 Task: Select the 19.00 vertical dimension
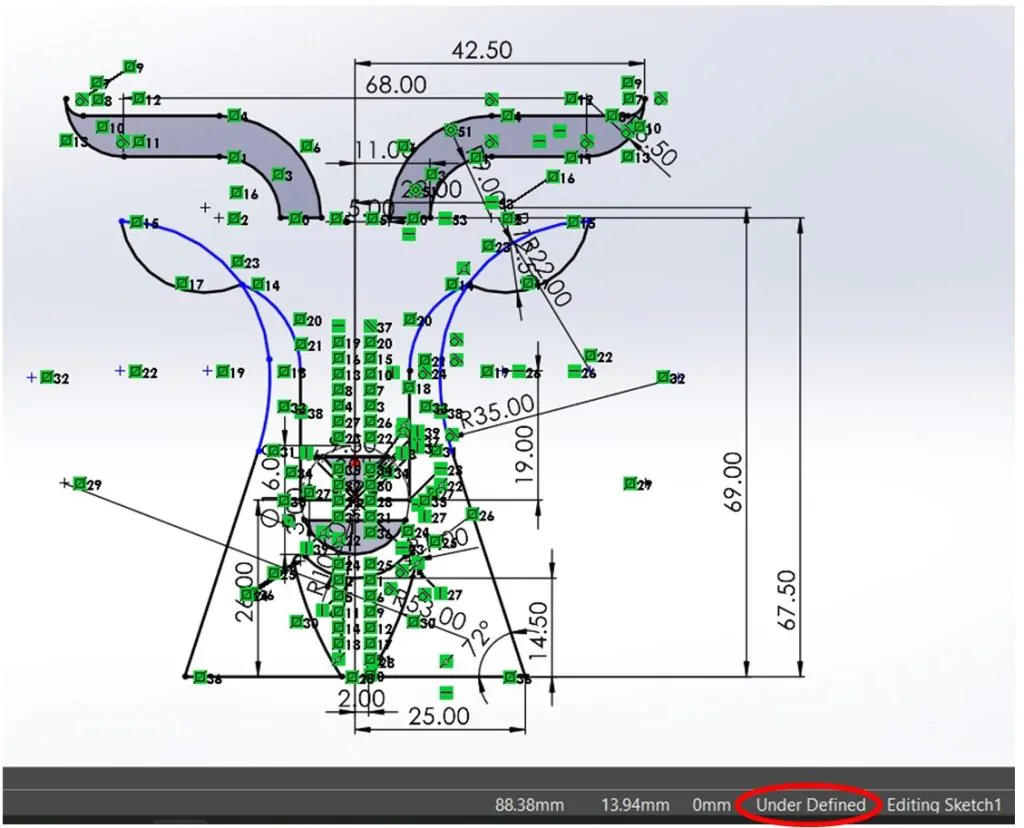click(525, 454)
